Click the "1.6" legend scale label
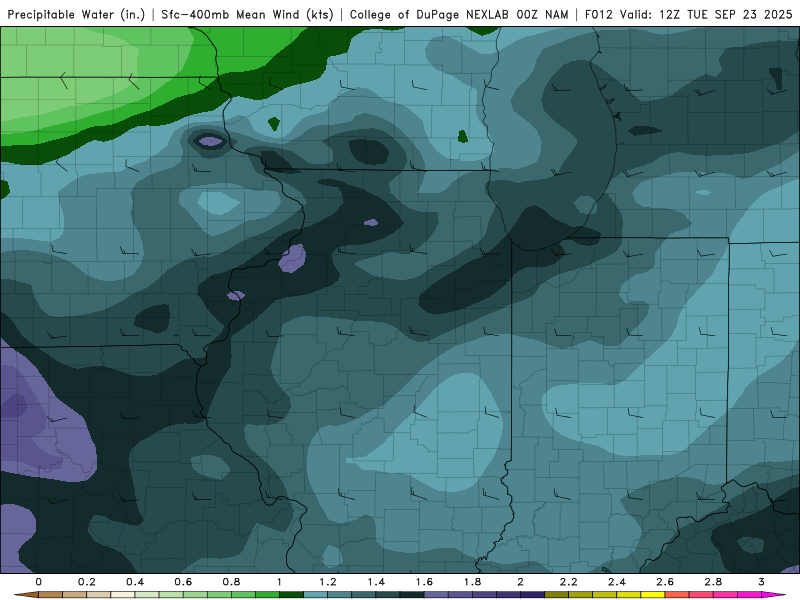Screen dimensions: 800x600 424,582
